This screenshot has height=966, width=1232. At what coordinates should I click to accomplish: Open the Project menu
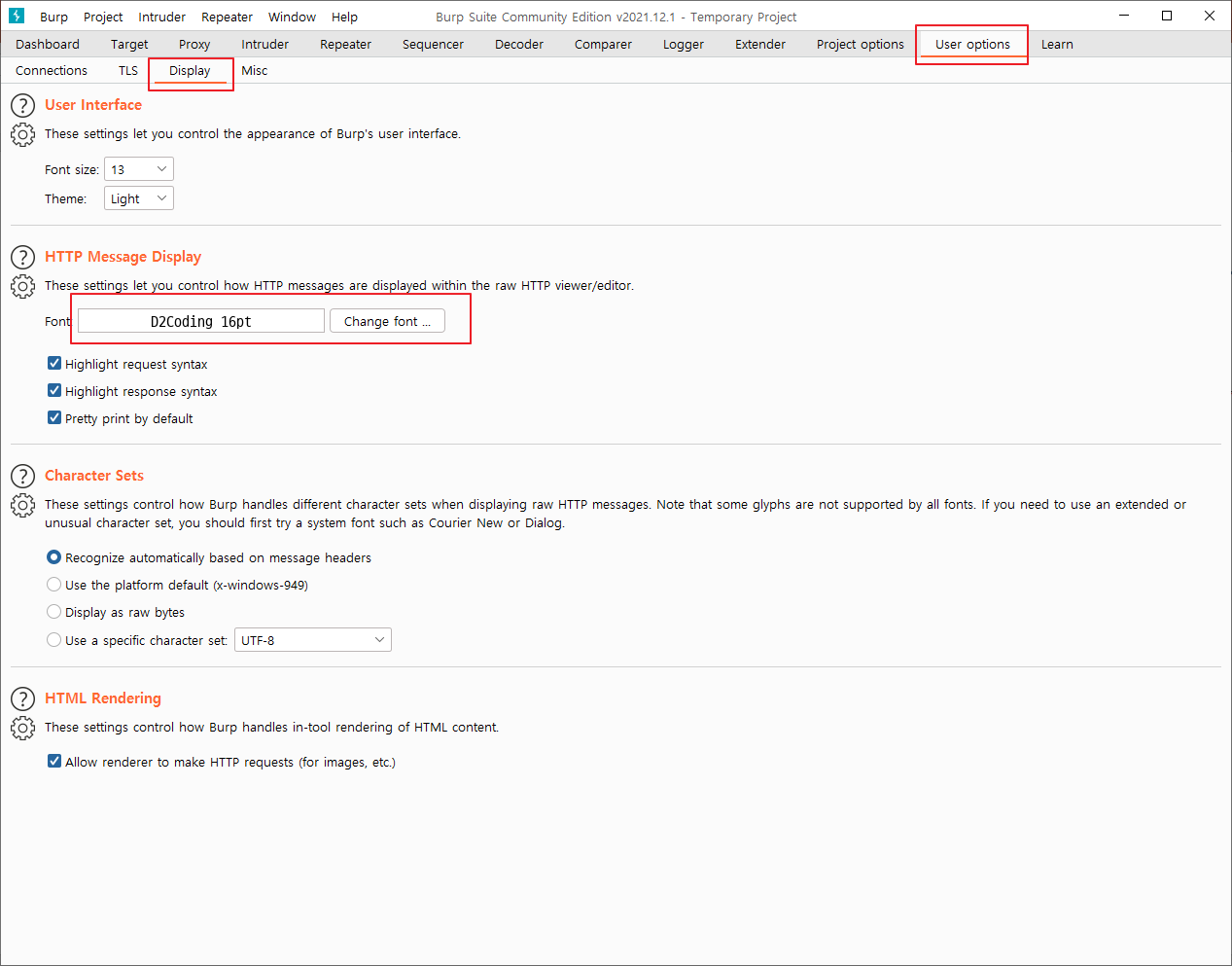point(103,17)
